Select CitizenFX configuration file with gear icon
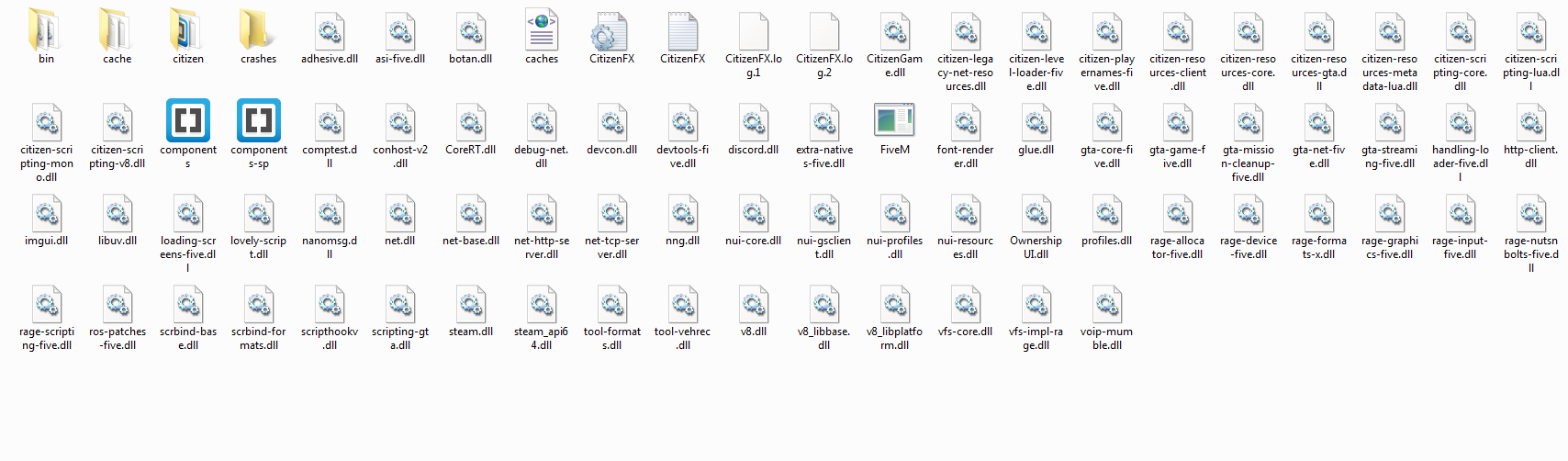Viewport: 1568px width, 461px height. [x=611, y=30]
